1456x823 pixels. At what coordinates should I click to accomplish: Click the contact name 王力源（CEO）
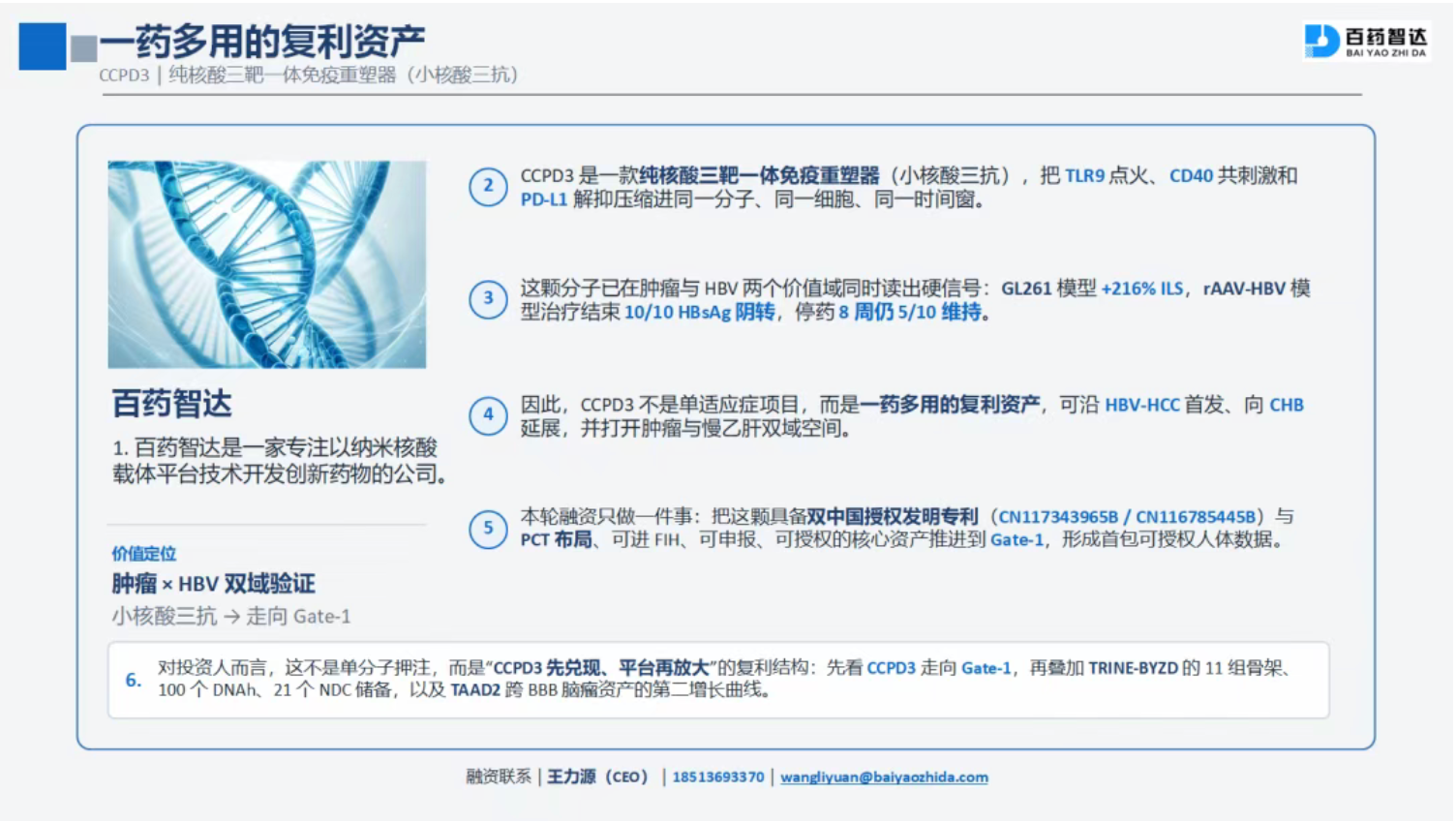(597, 777)
